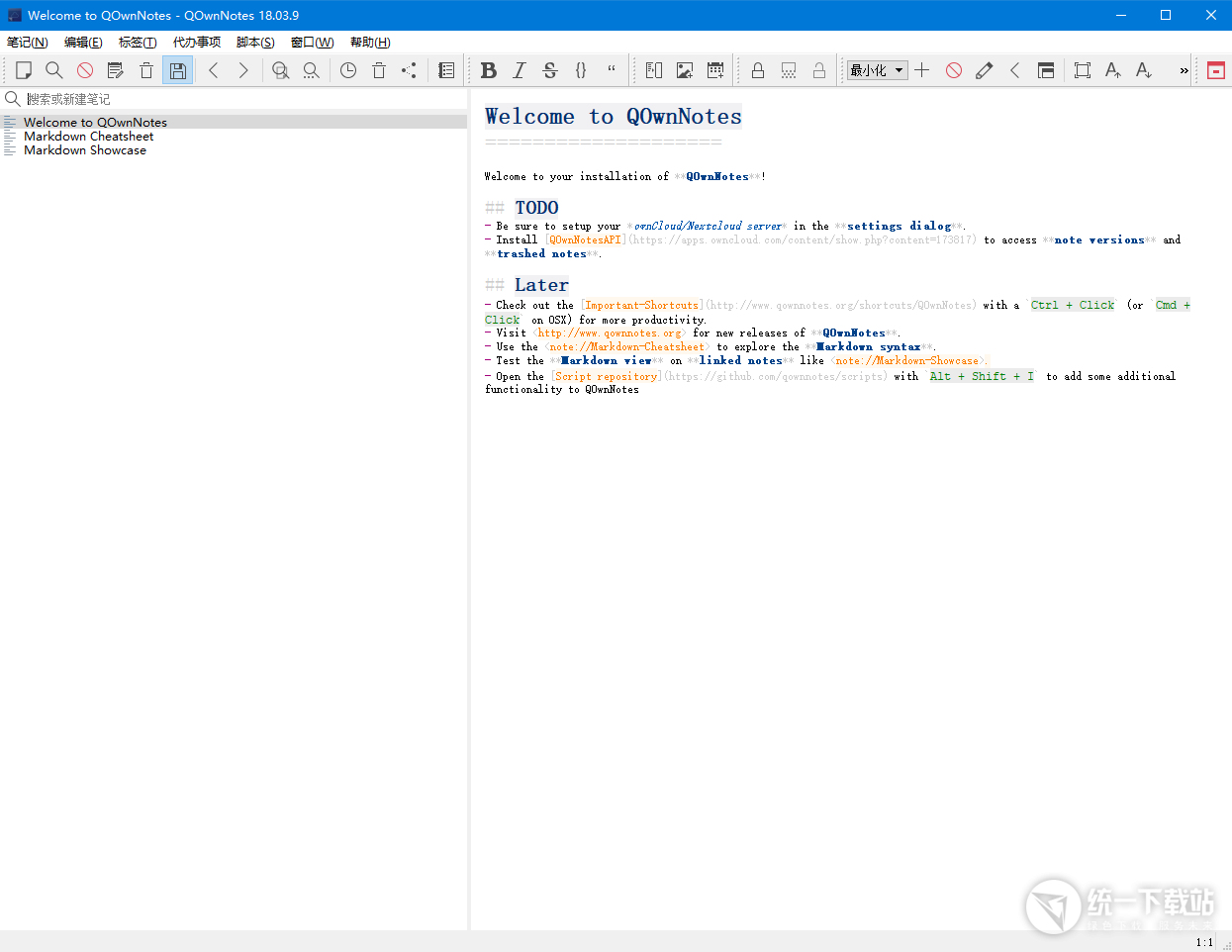
Task: Increase font size with A-up icon
Action: pyautogui.click(x=1113, y=70)
